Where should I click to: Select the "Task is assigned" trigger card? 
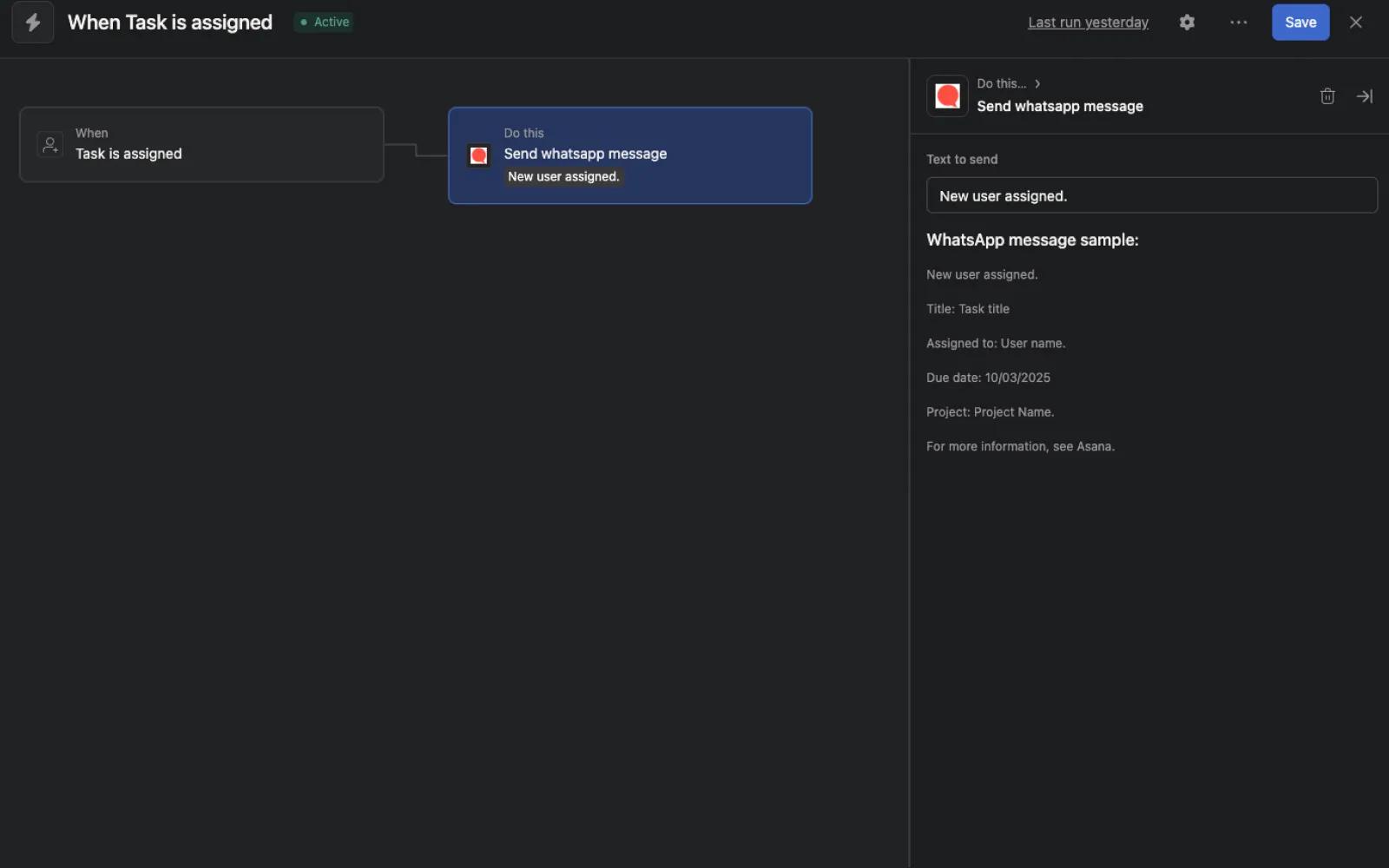tap(201, 144)
